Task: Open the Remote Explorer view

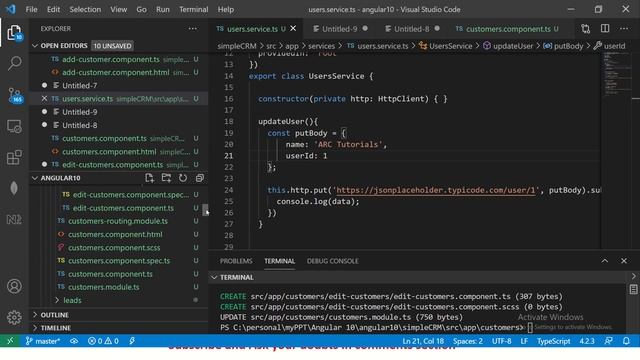Action: (x=14, y=126)
